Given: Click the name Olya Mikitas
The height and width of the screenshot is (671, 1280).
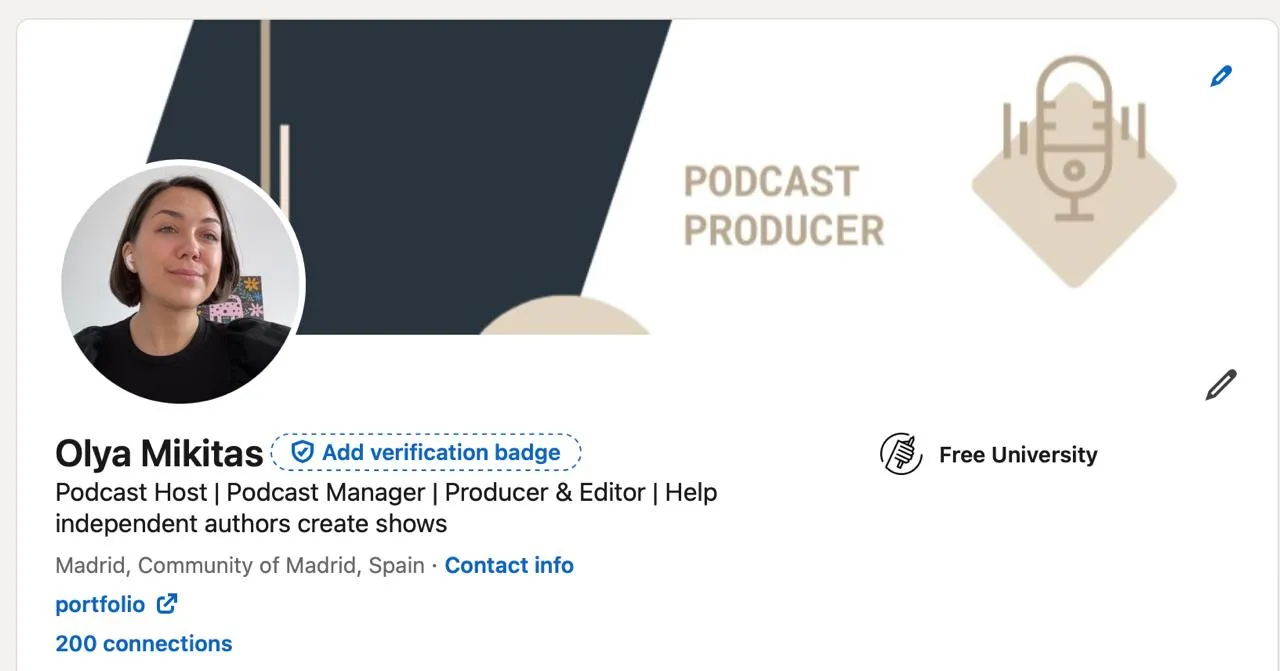Looking at the screenshot, I should pos(159,453).
